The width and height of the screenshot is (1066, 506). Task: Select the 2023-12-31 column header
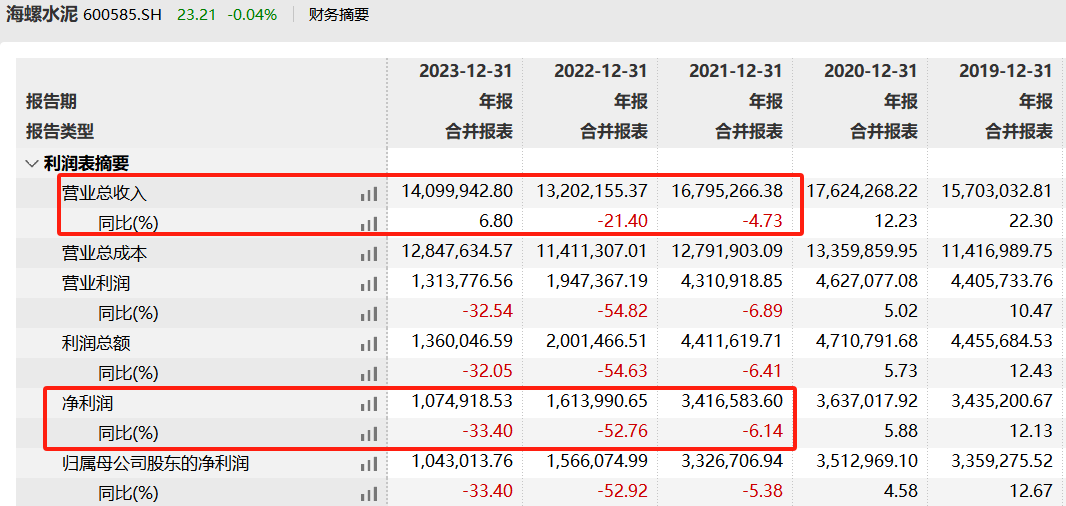(466, 71)
